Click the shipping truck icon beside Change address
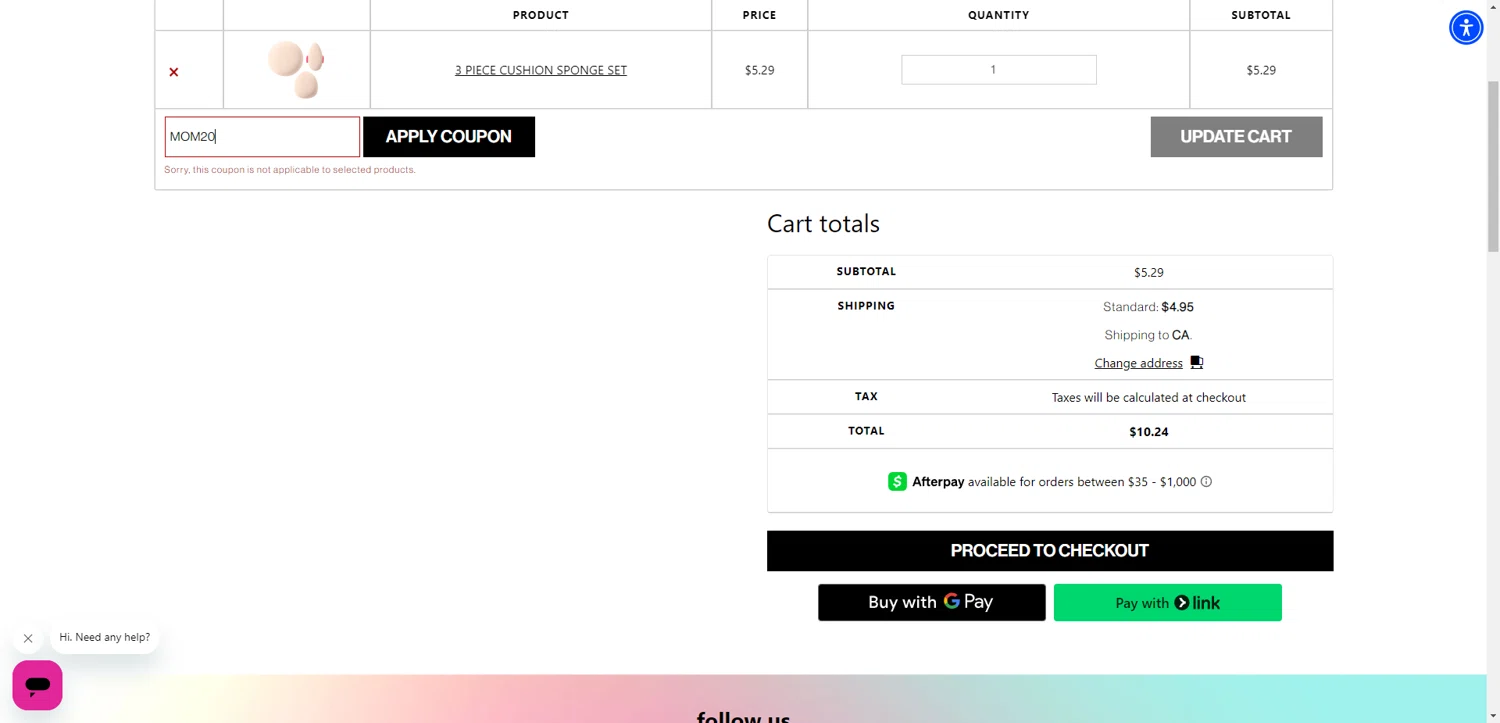The width and height of the screenshot is (1500, 723). click(1197, 363)
